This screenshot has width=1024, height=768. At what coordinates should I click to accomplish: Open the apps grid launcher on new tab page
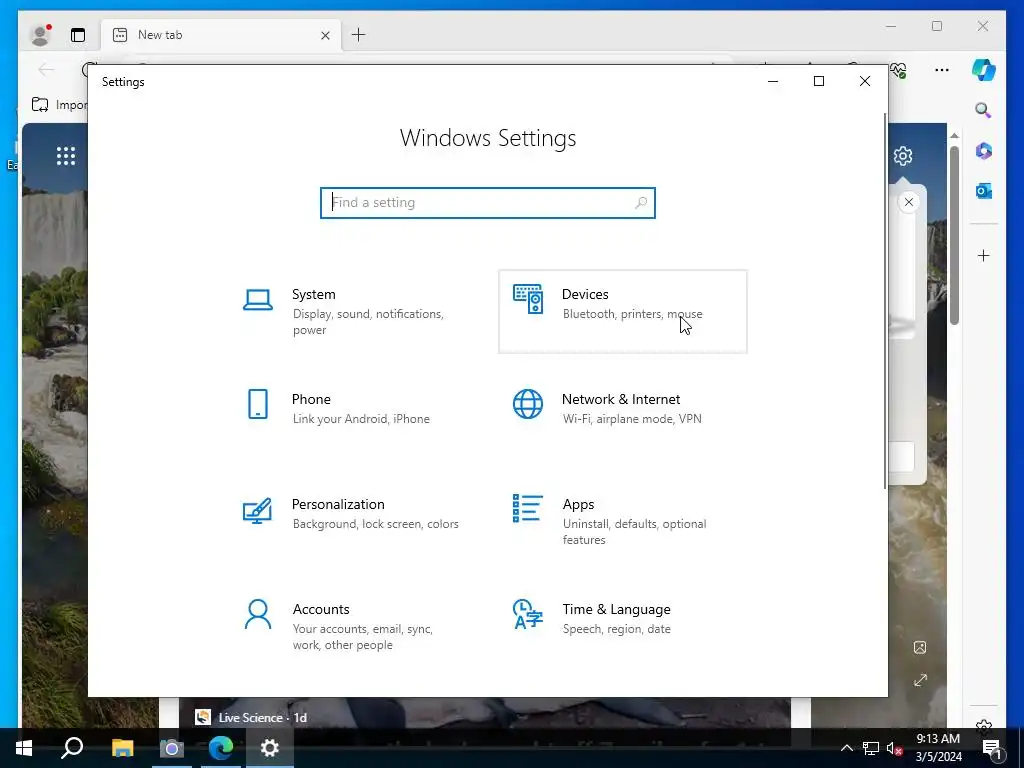[x=66, y=156]
